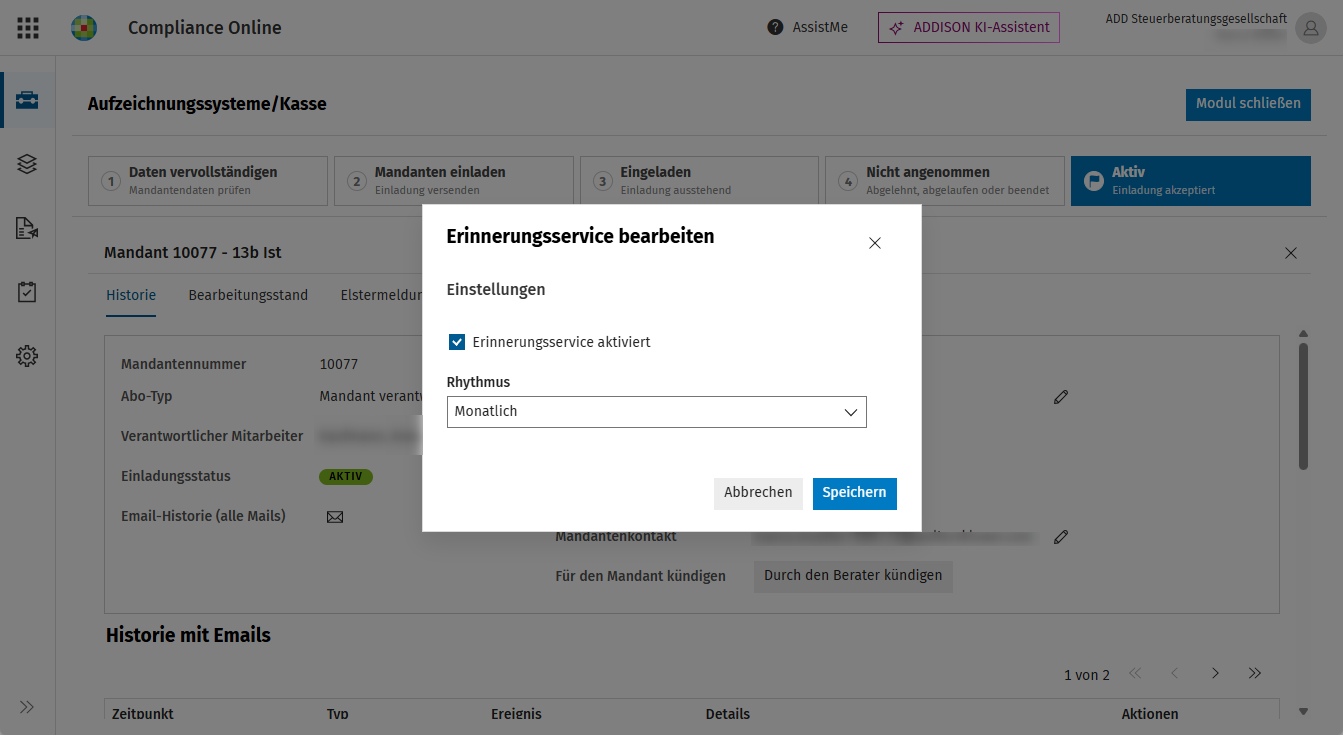
Task: Expand the sidebar with double chevron
Action: pyautogui.click(x=27, y=707)
